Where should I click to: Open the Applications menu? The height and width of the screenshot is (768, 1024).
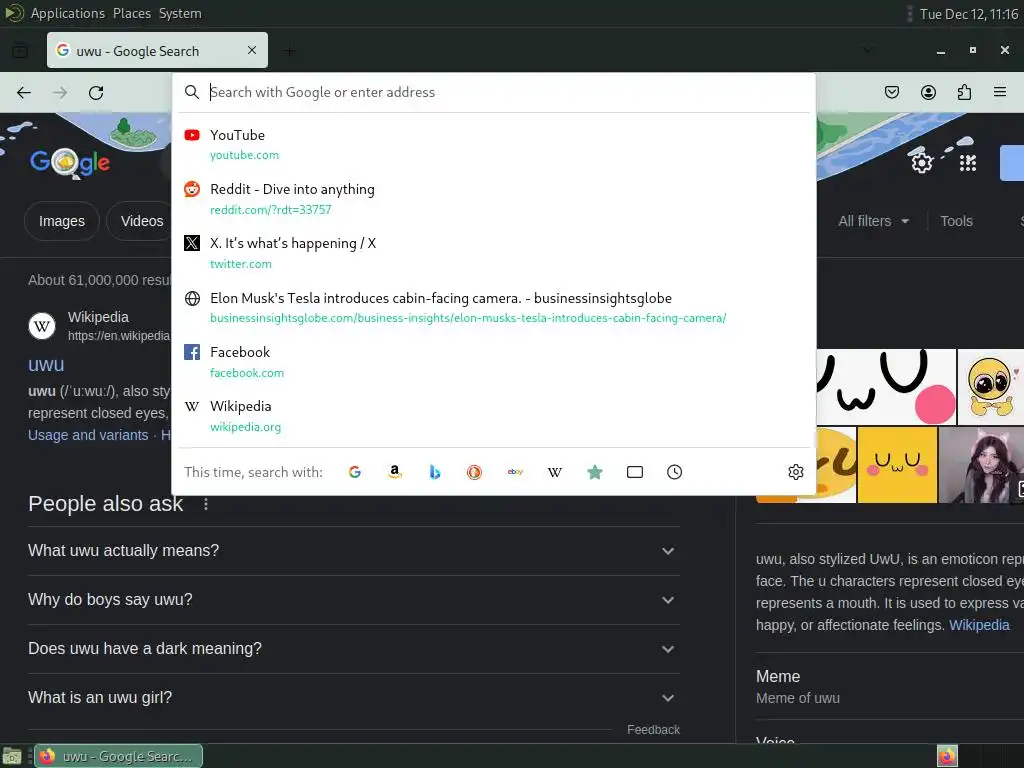coord(67,13)
